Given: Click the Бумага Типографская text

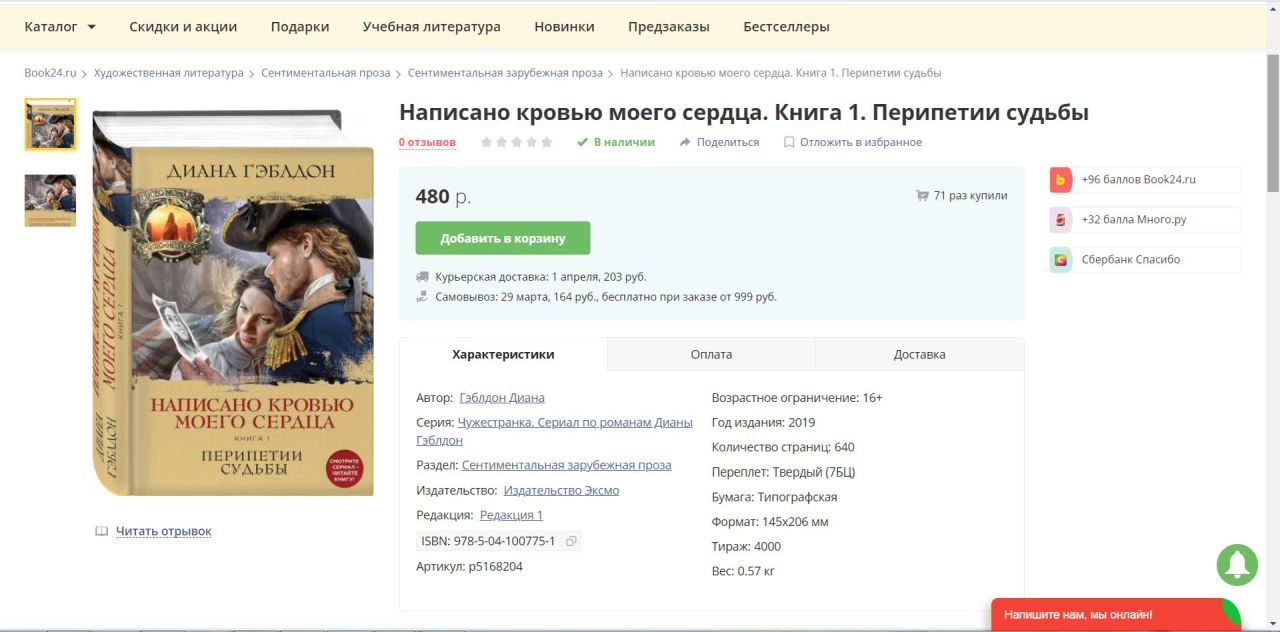Looking at the screenshot, I should [x=775, y=497].
